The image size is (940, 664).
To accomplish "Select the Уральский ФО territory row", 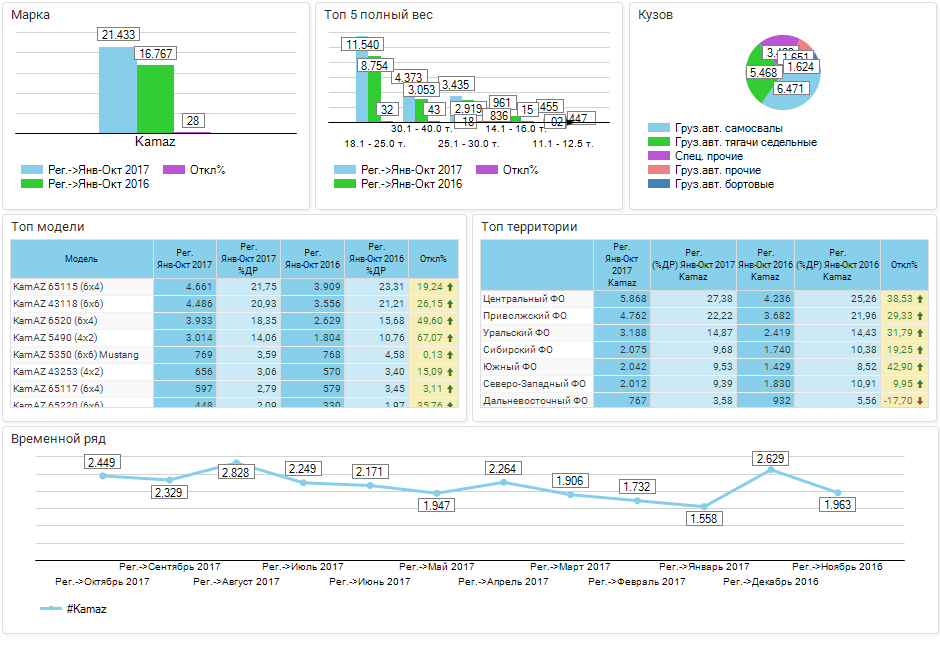I will coord(704,333).
